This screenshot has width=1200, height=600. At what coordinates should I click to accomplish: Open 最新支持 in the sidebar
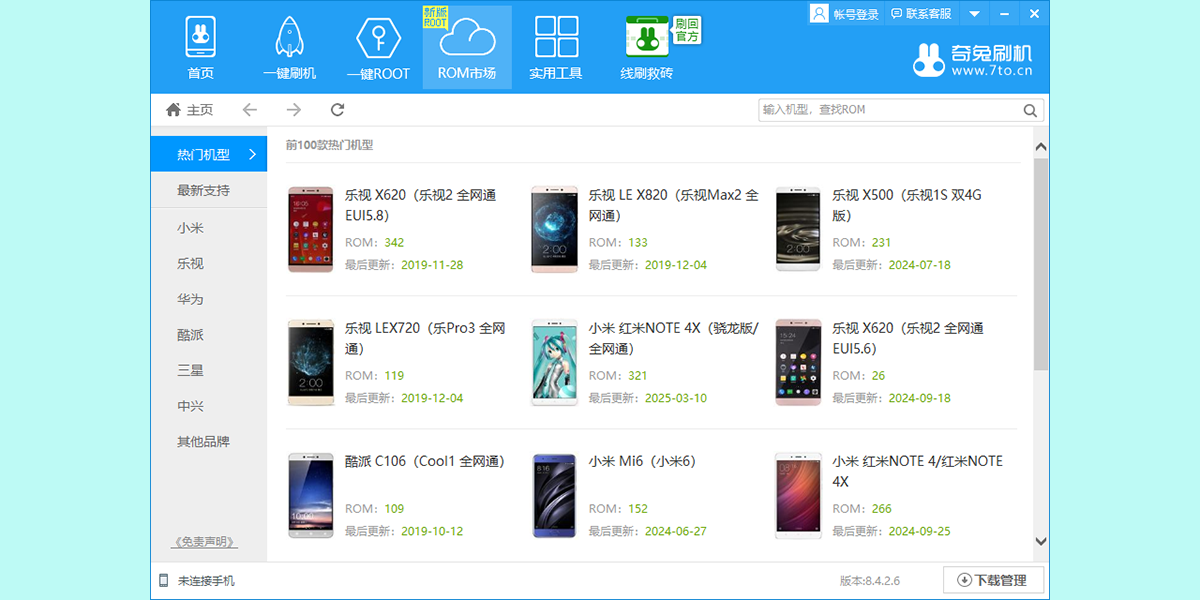pyautogui.click(x=203, y=190)
